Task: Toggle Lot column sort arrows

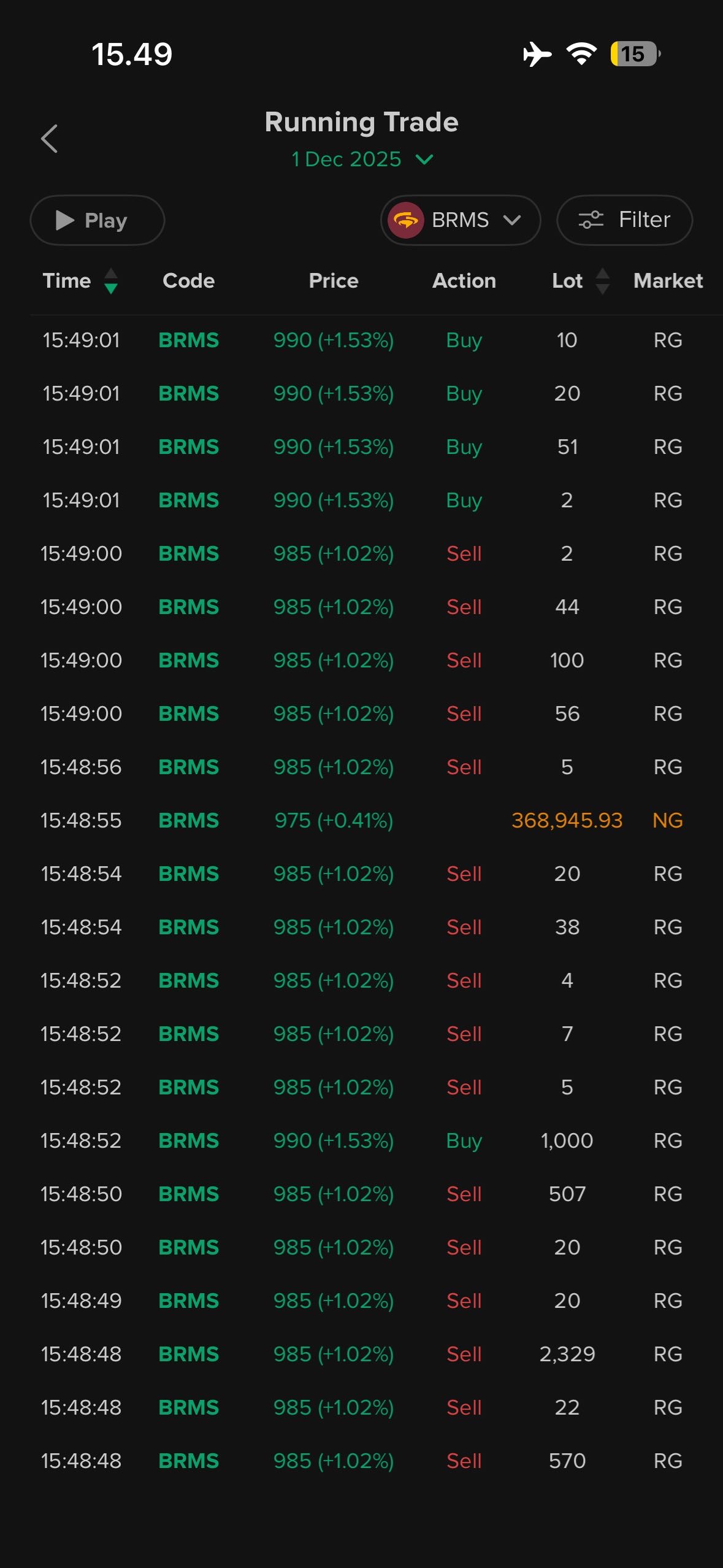Action: [x=603, y=281]
